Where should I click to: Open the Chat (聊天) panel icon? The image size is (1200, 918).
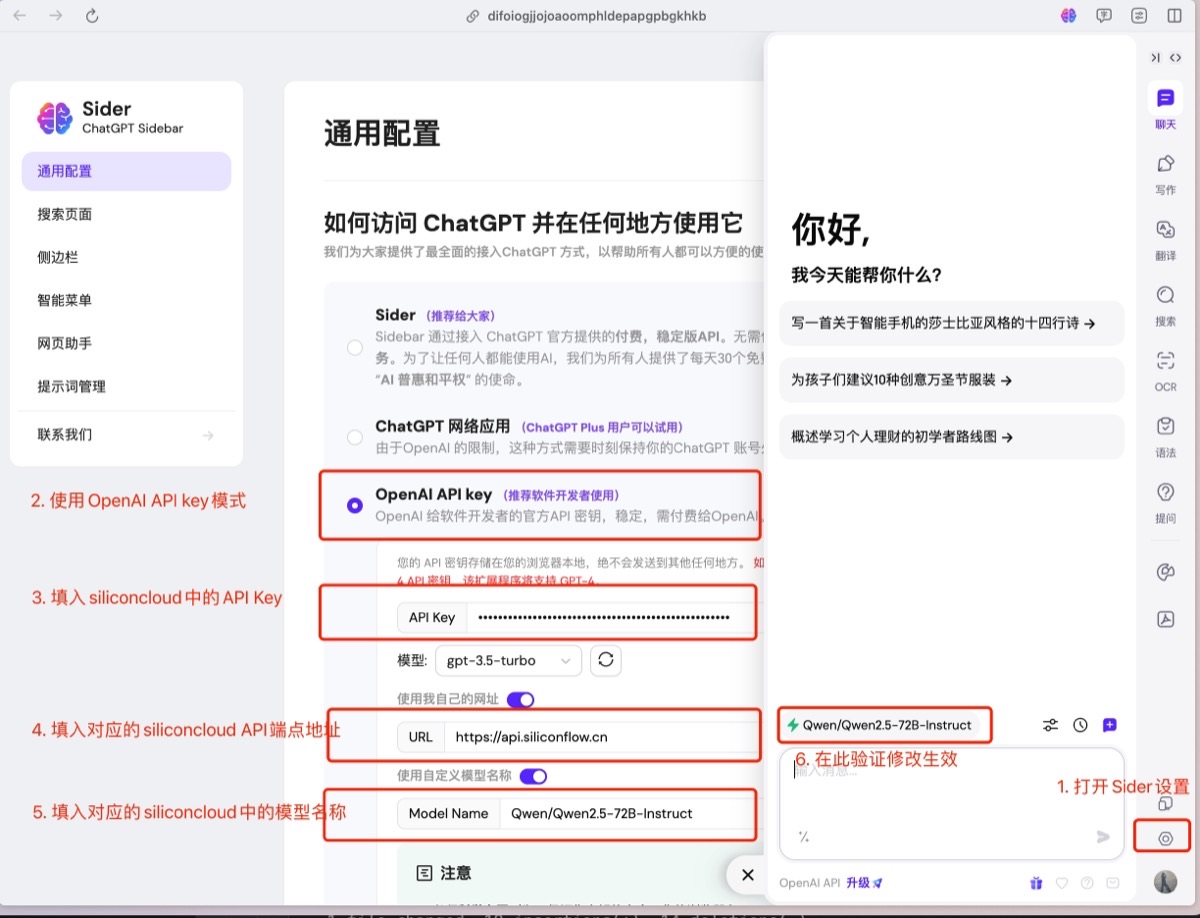click(1165, 98)
